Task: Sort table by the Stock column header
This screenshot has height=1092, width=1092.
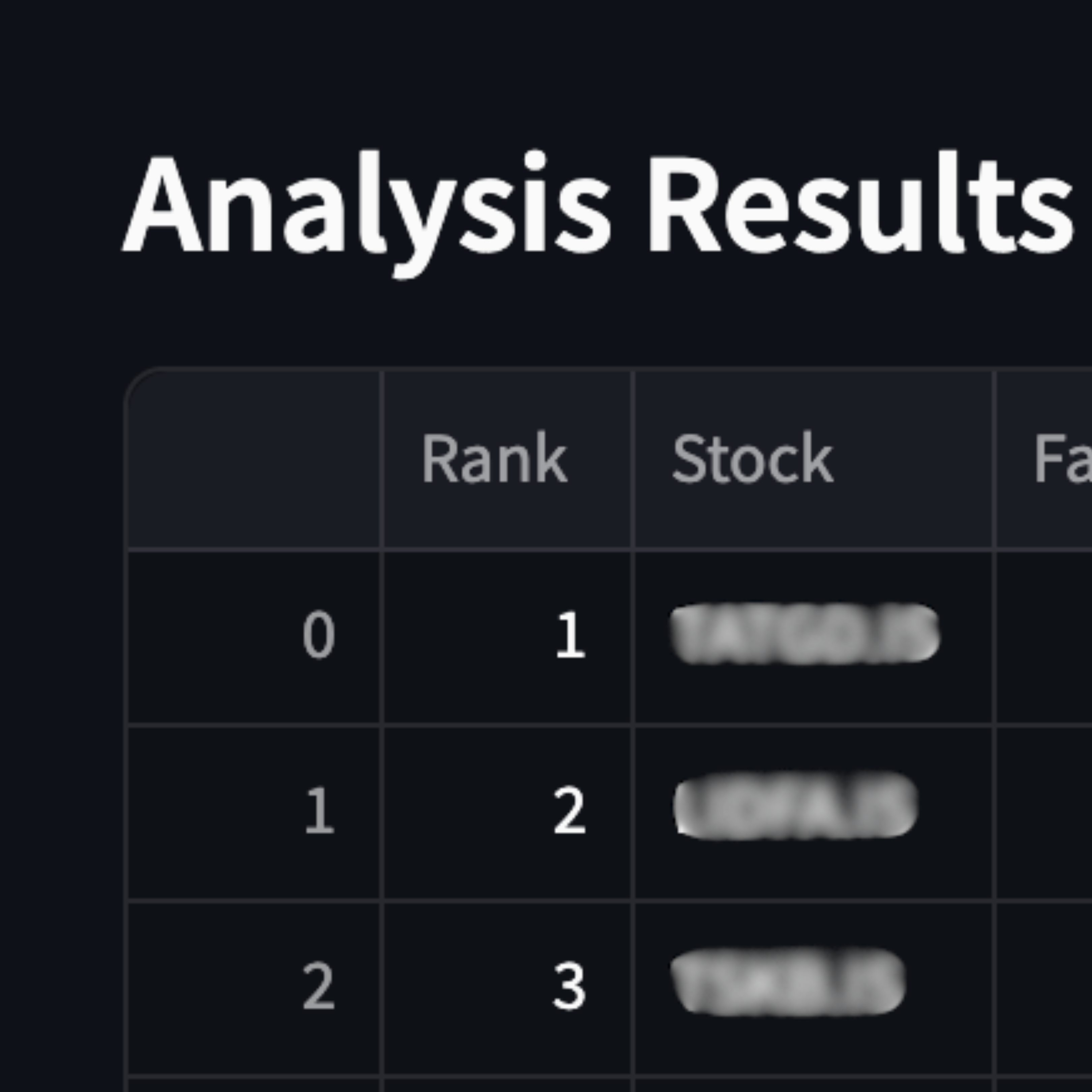Action: pos(813,459)
